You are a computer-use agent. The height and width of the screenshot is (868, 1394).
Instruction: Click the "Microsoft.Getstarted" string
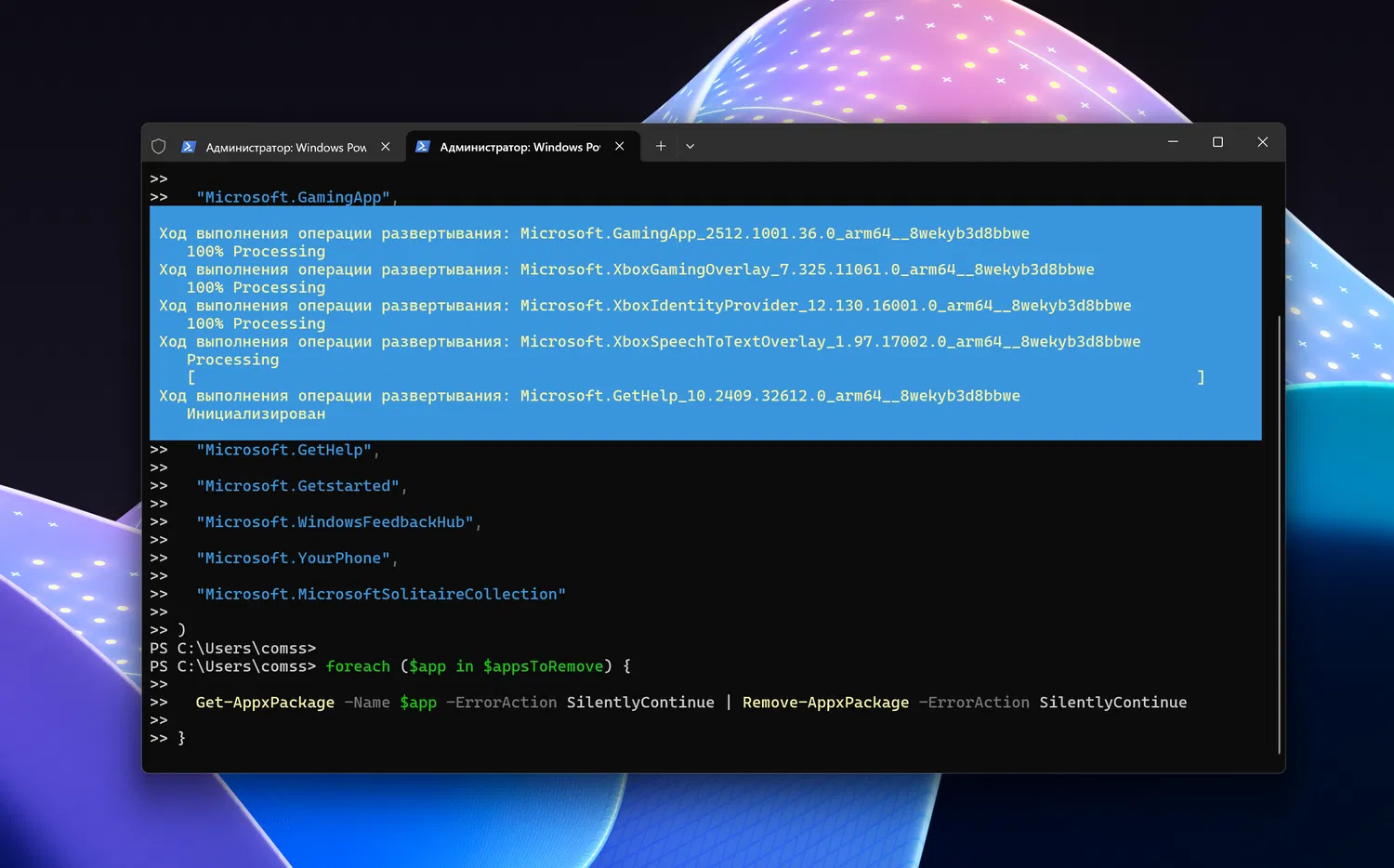pos(297,486)
